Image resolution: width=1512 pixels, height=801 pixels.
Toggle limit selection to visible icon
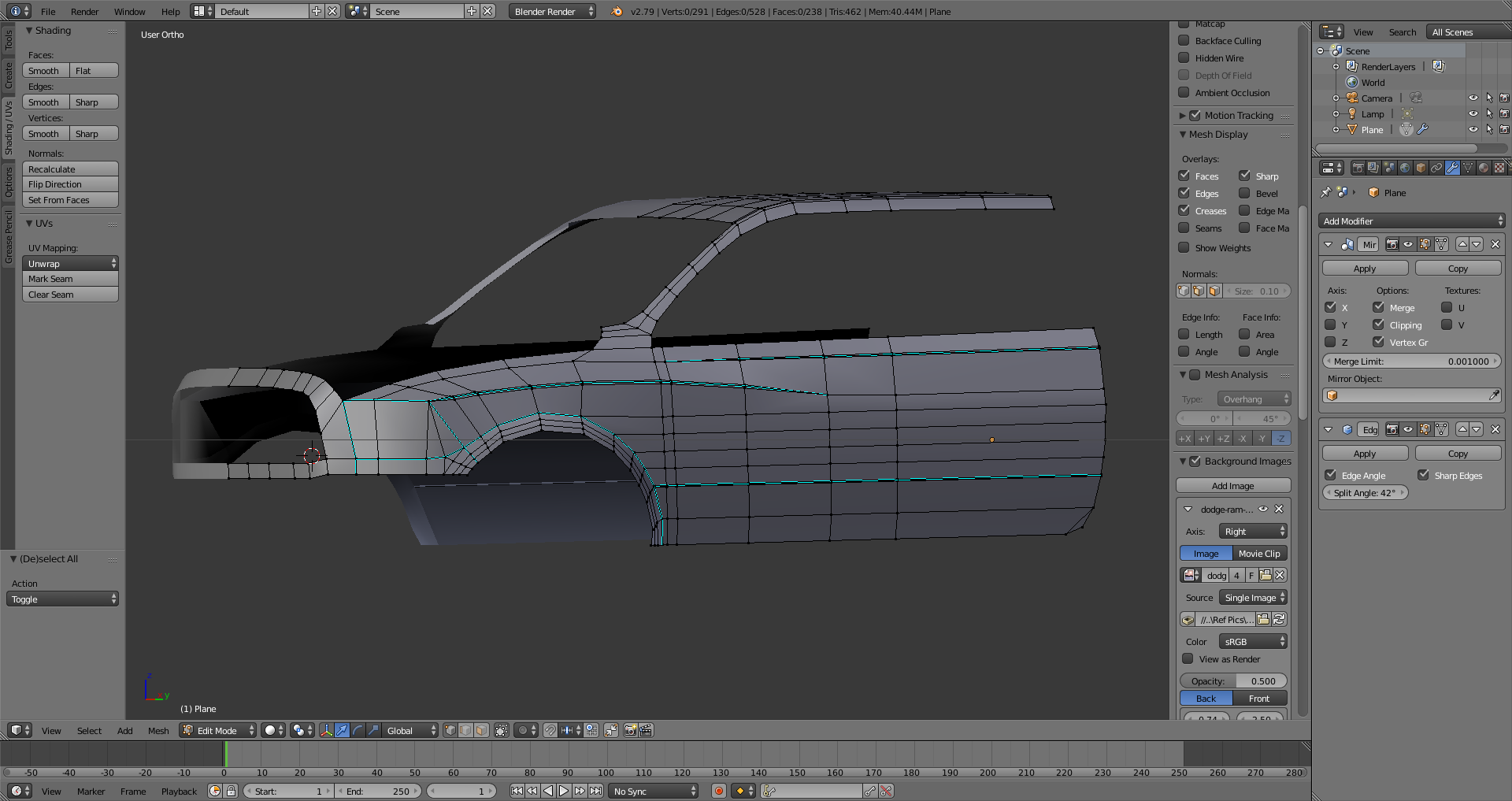coord(502,730)
